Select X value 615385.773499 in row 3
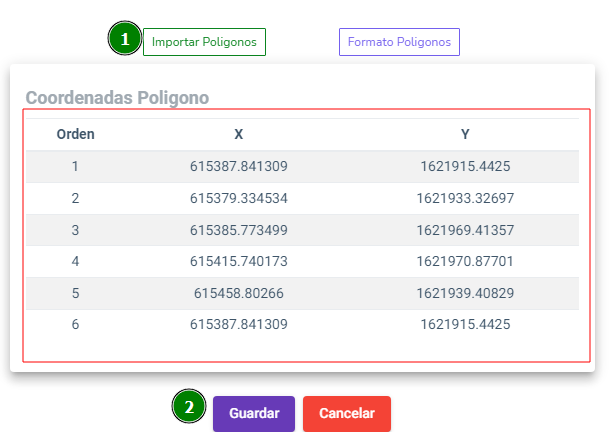Image resolution: width=616 pixels, height=443 pixels. [239, 230]
